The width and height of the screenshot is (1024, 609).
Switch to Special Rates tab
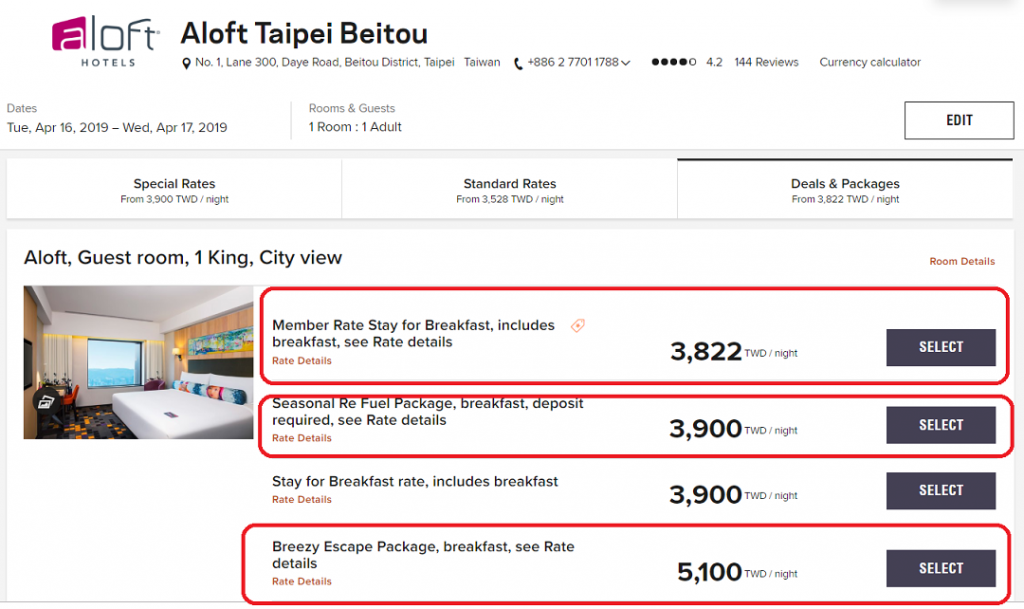point(174,190)
